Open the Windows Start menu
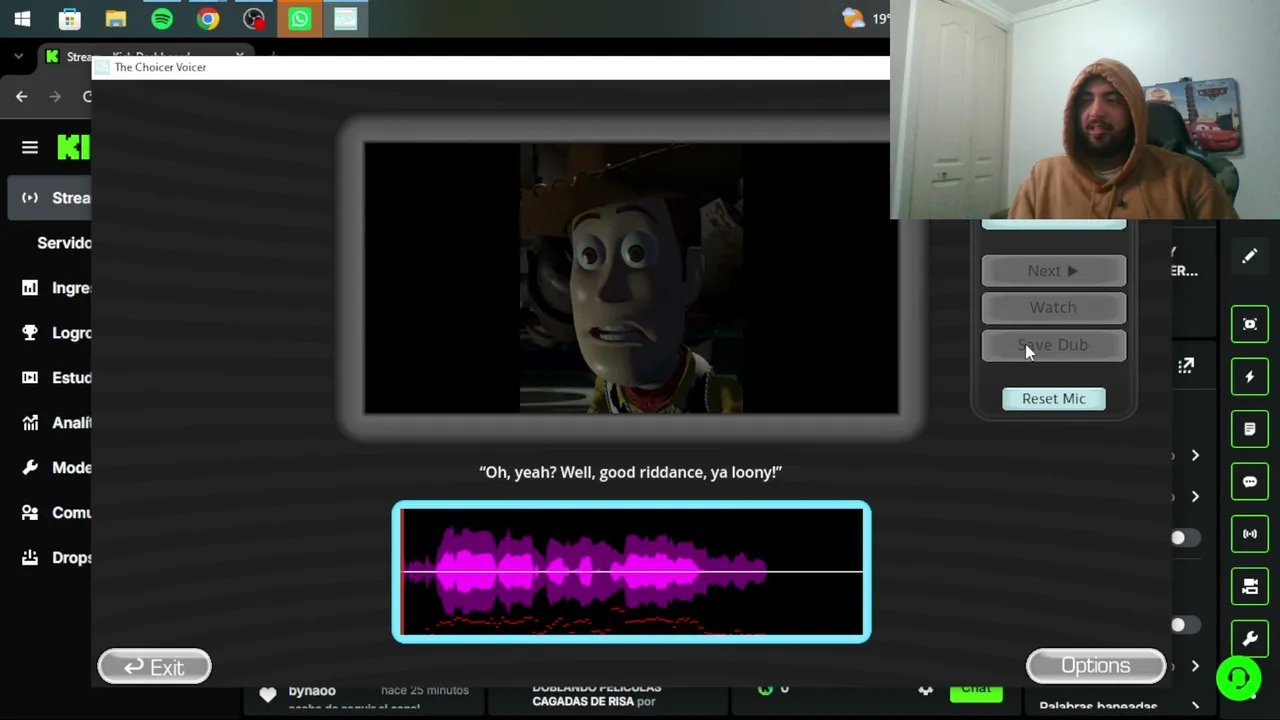 coord(22,18)
